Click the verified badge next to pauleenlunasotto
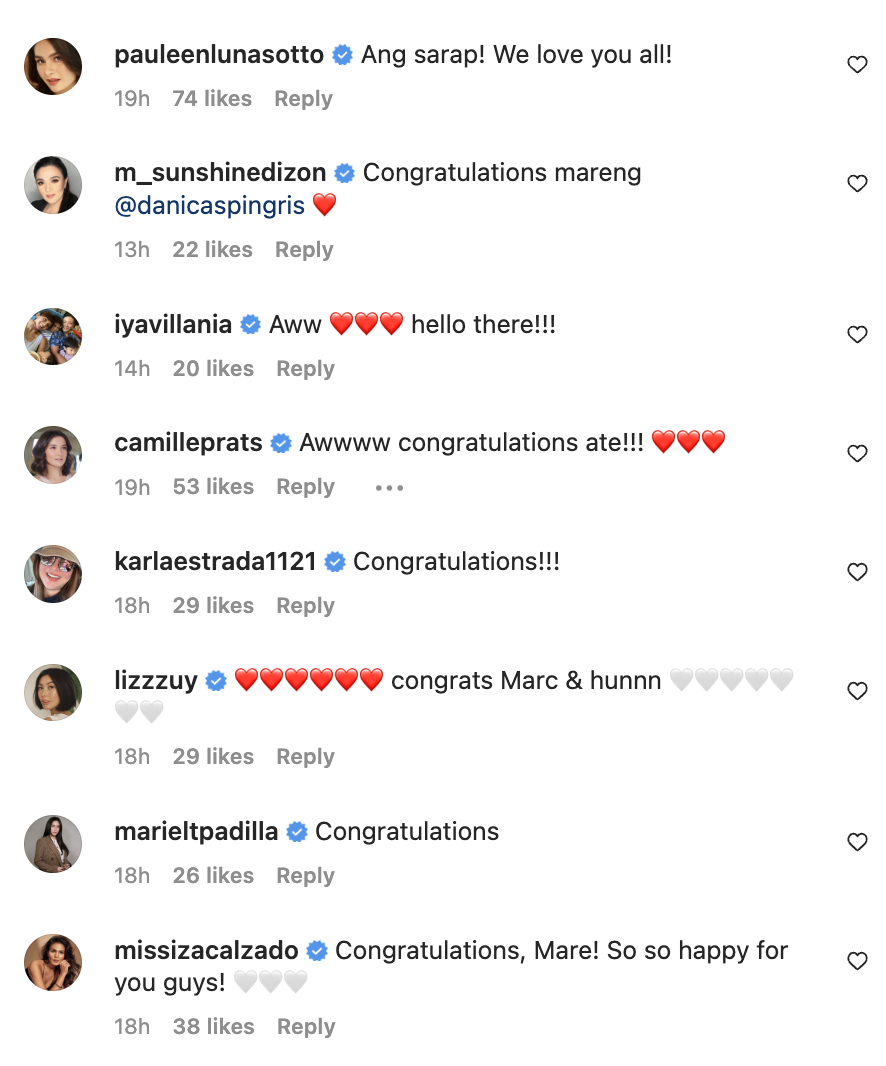The height and width of the screenshot is (1066, 886). tap(342, 55)
